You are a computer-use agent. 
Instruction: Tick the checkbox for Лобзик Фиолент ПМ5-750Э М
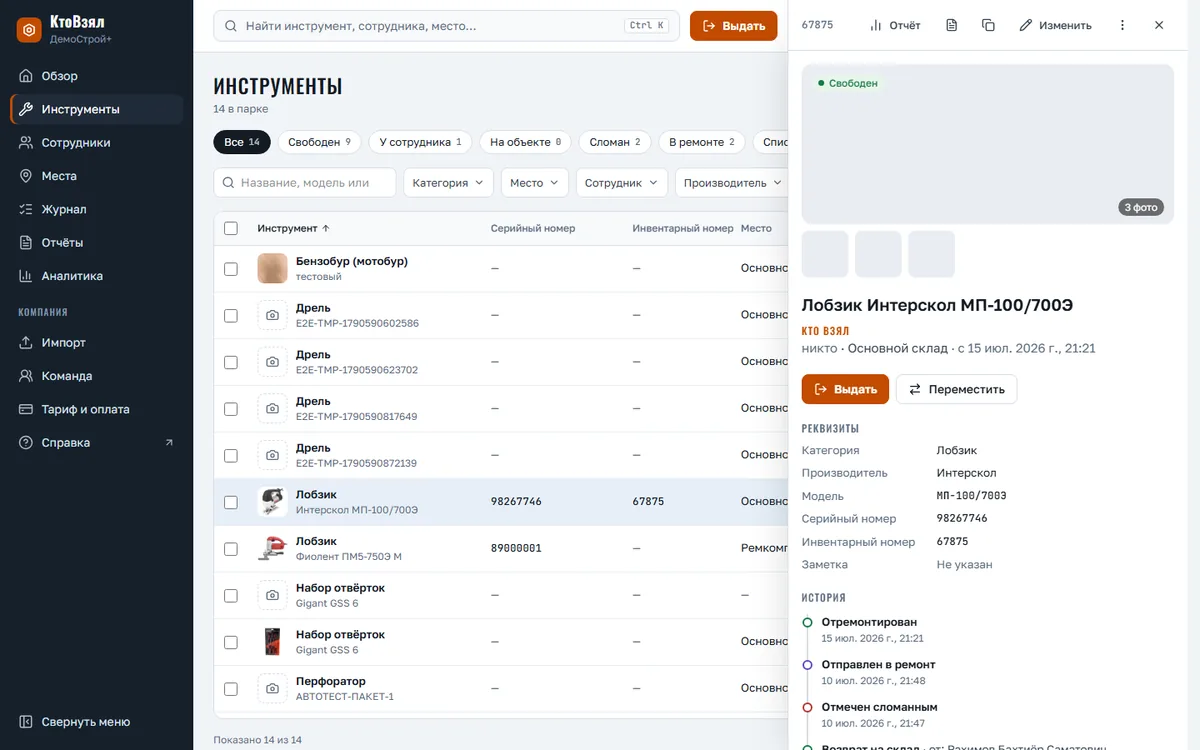pyautogui.click(x=231, y=549)
